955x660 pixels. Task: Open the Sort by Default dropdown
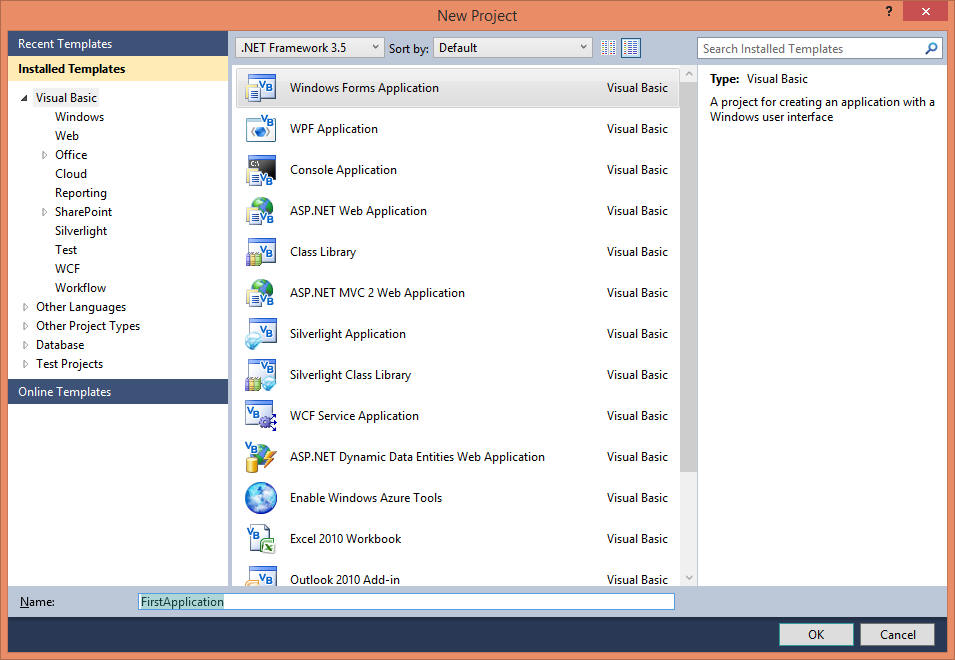pyautogui.click(x=512, y=47)
